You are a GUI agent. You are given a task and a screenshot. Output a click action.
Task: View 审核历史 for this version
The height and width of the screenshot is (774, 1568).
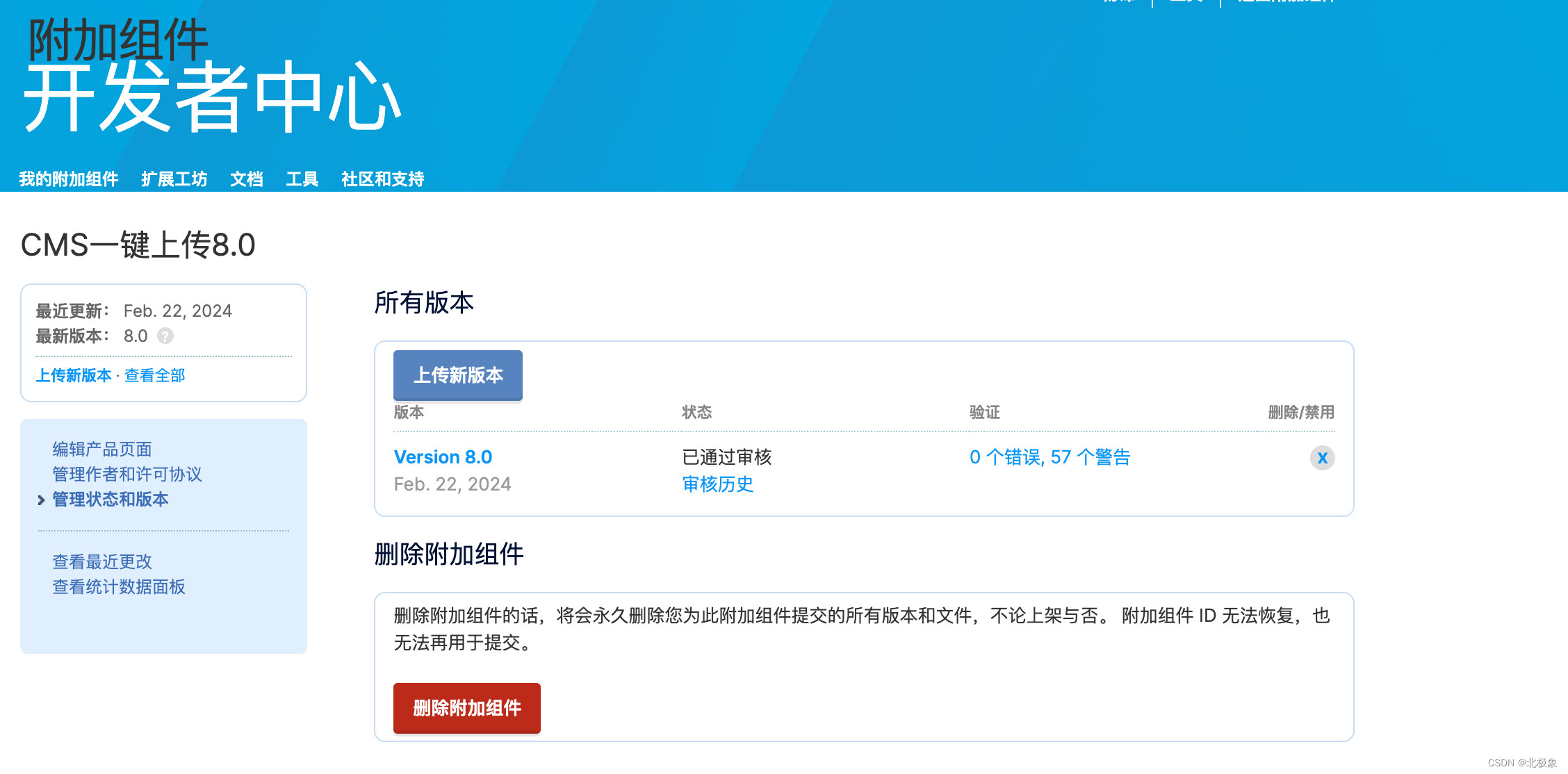click(x=717, y=484)
